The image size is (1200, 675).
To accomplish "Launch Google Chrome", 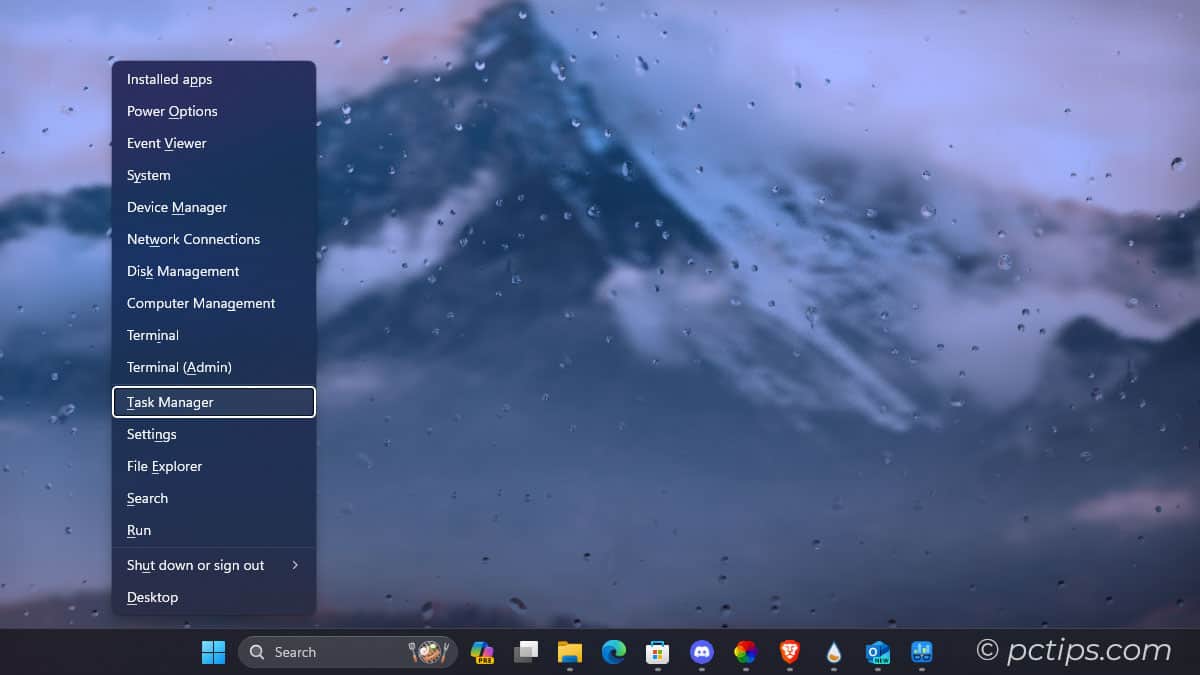I will point(745,652).
